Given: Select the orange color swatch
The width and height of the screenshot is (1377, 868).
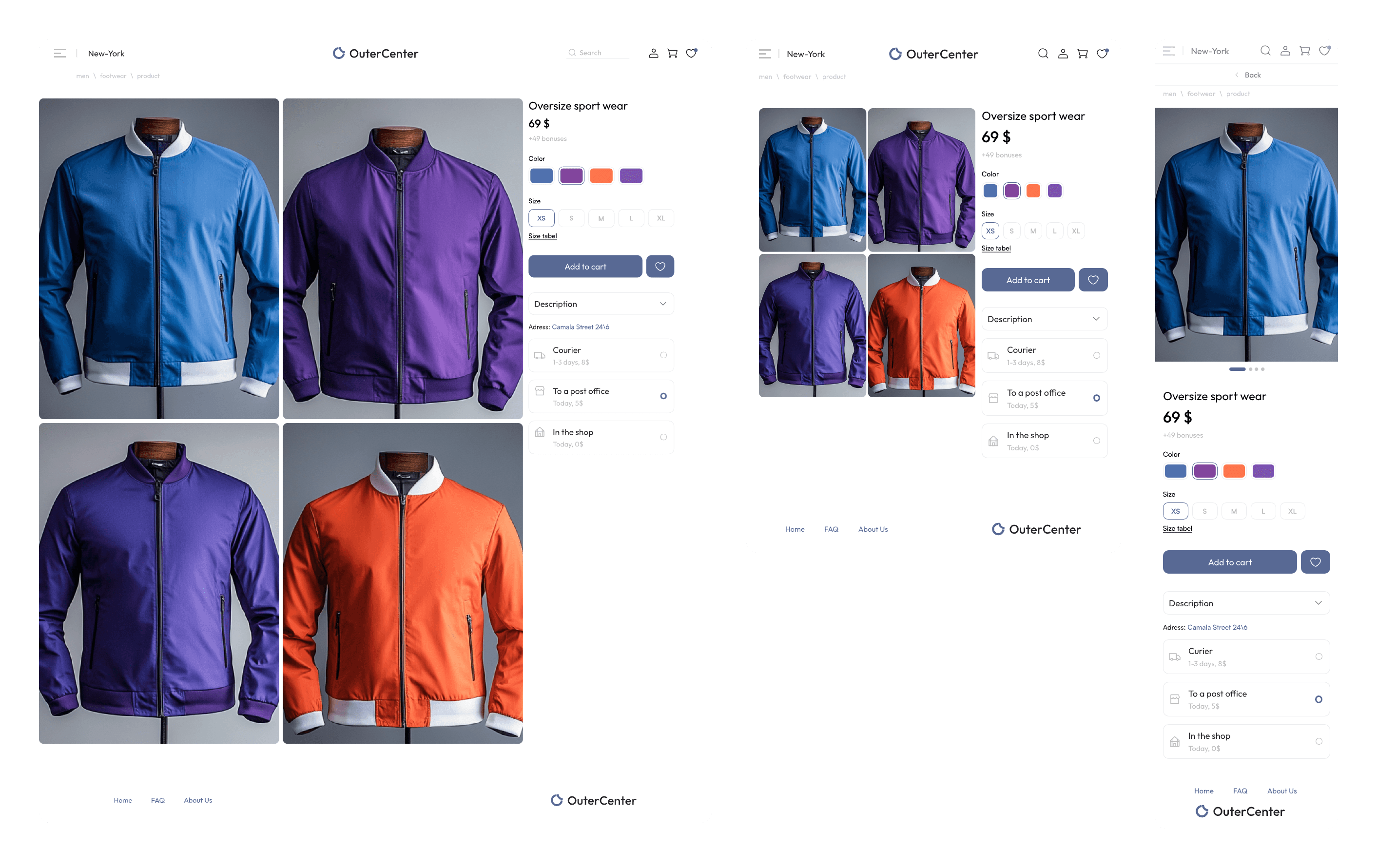Looking at the screenshot, I should (x=601, y=175).
